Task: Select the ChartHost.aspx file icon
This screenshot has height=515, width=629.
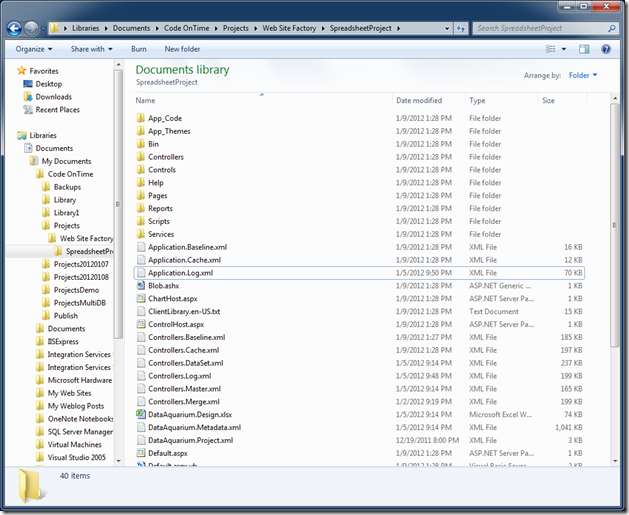Action: tap(140, 298)
